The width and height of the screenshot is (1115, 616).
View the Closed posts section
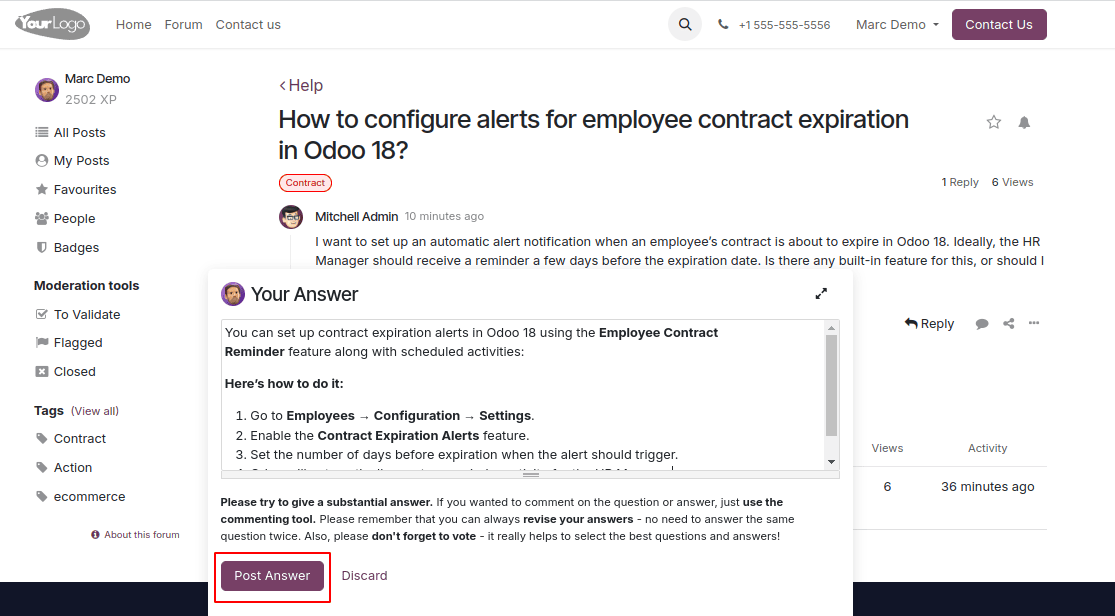[x=43, y=371]
